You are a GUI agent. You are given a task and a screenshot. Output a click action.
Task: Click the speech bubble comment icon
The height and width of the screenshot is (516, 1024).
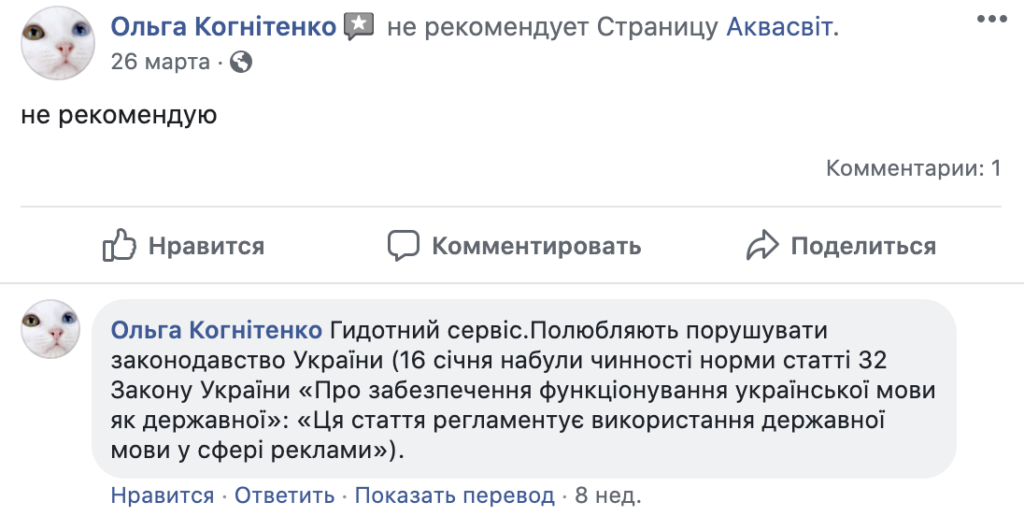pos(403,245)
